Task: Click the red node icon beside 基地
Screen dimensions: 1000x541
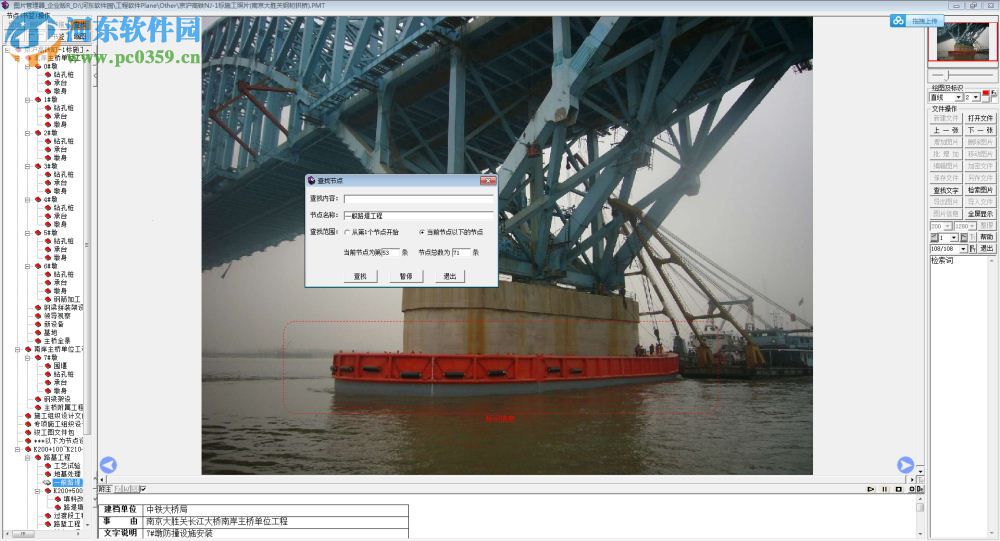Action: tap(38, 332)
